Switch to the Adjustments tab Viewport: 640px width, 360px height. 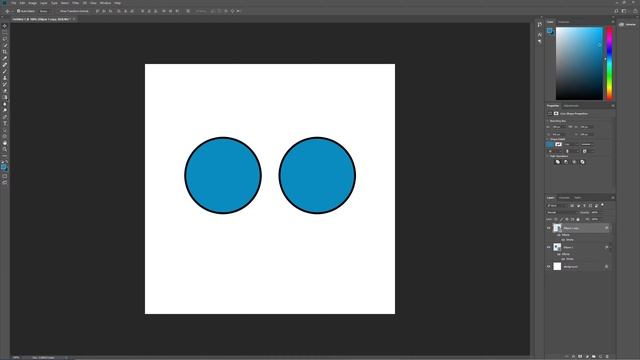[571, 106]
